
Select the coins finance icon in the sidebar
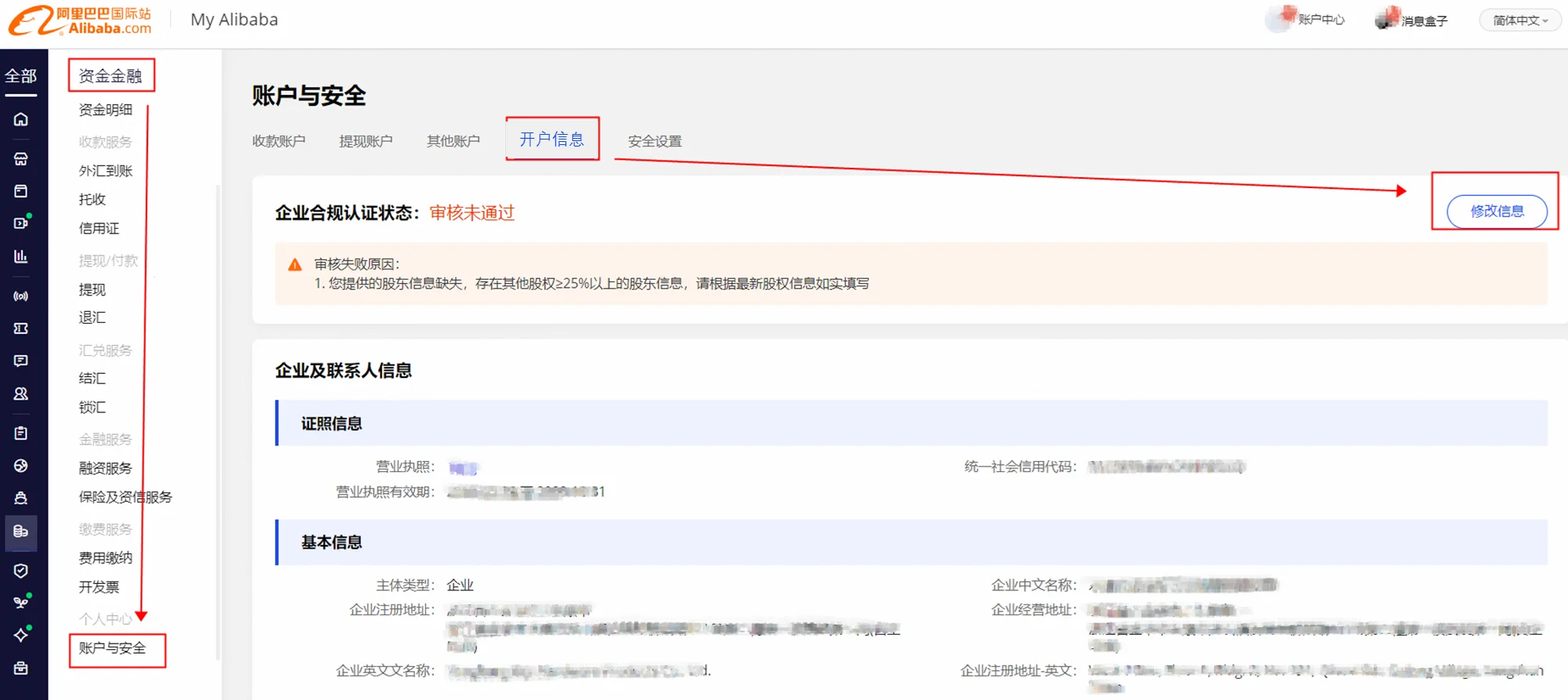pos(21,531)
